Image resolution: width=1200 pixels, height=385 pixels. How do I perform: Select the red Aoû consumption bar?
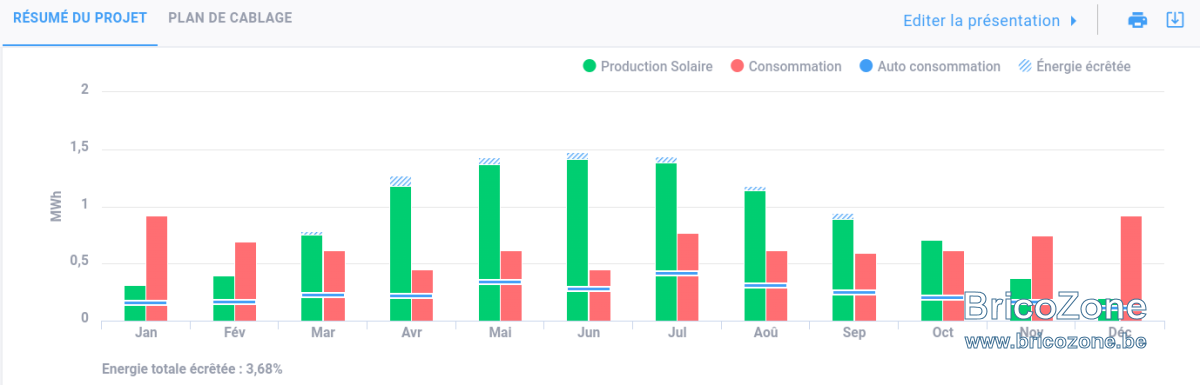776,286
